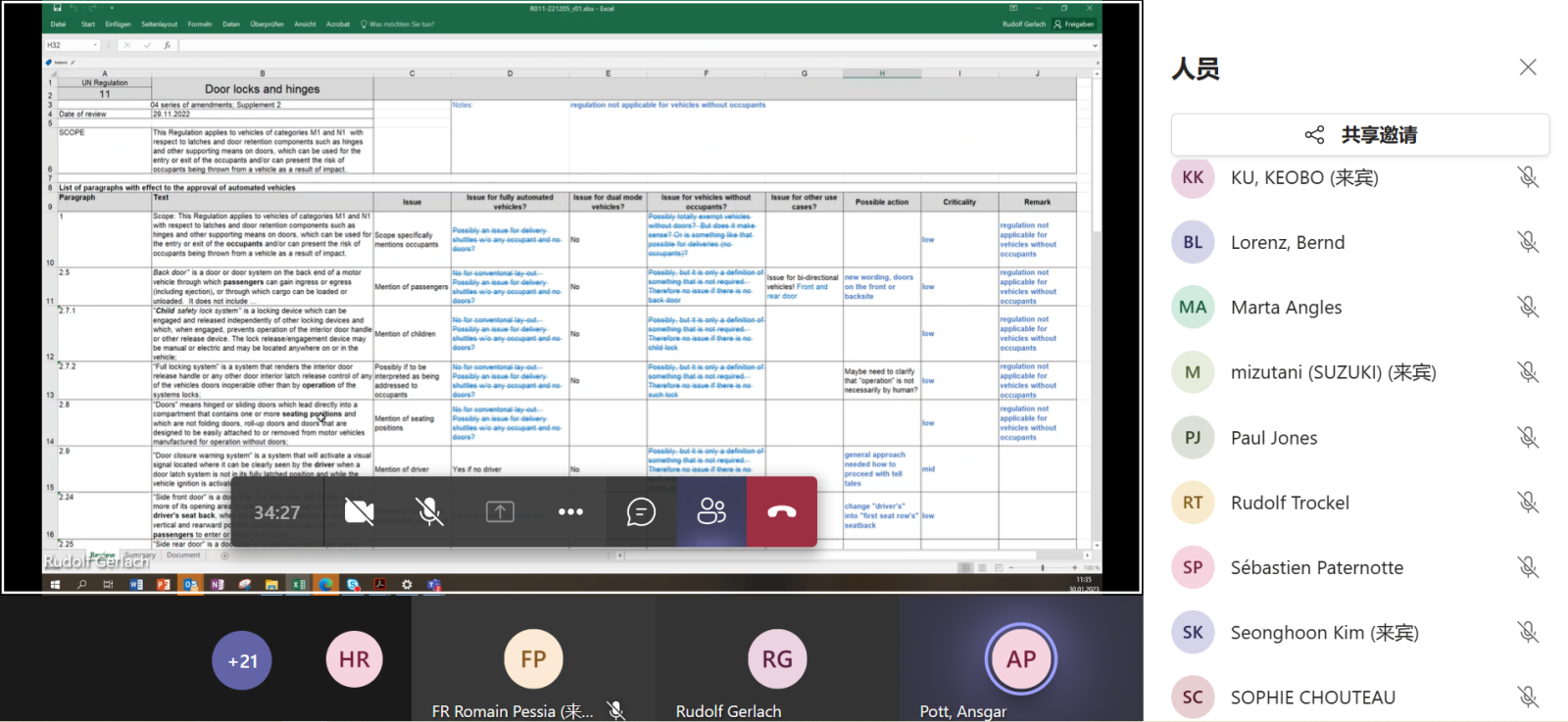Click muted mic icon beside Paul Jones
Viewport: 1568px width, 722px height.
[1527, 437]
